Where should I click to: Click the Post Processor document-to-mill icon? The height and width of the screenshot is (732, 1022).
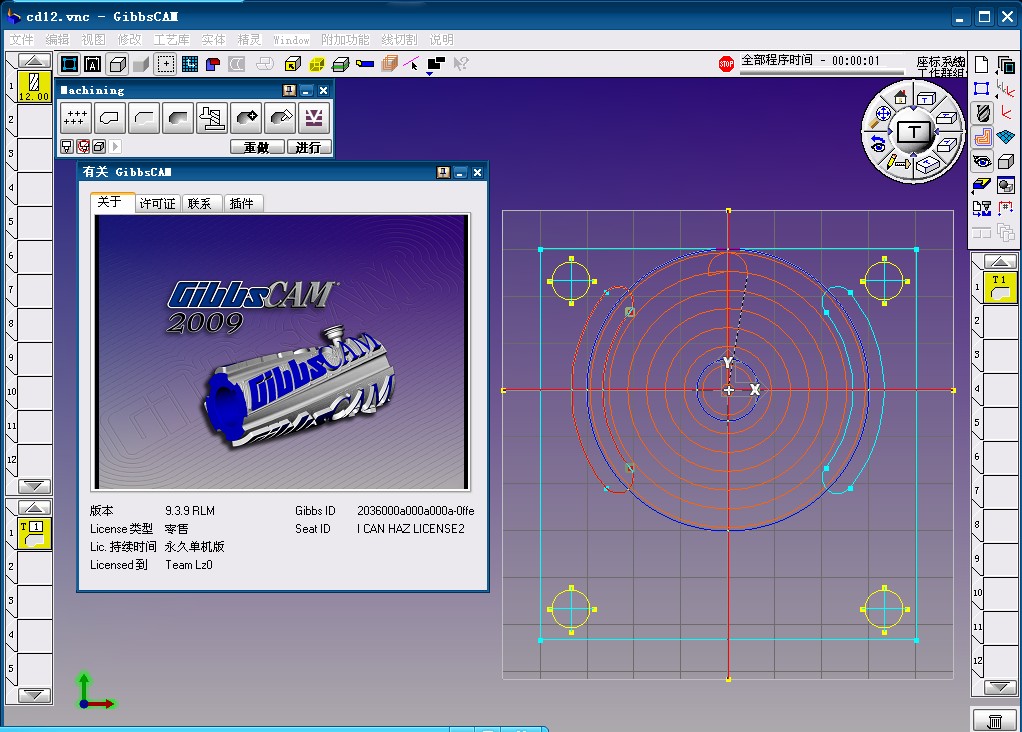coord(982,209)
